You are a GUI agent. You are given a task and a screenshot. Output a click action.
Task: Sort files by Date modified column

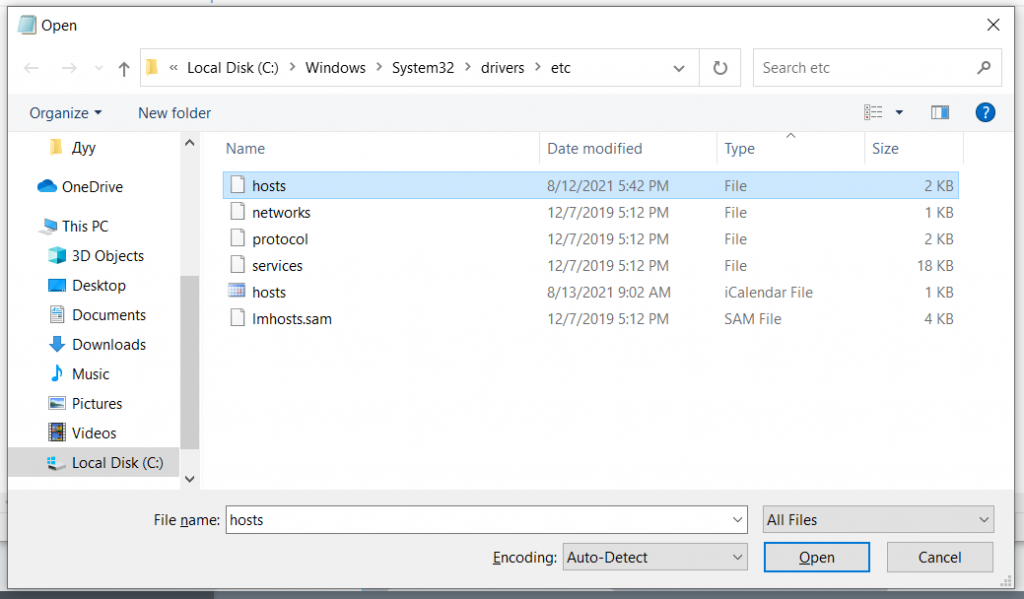[594, 149]
